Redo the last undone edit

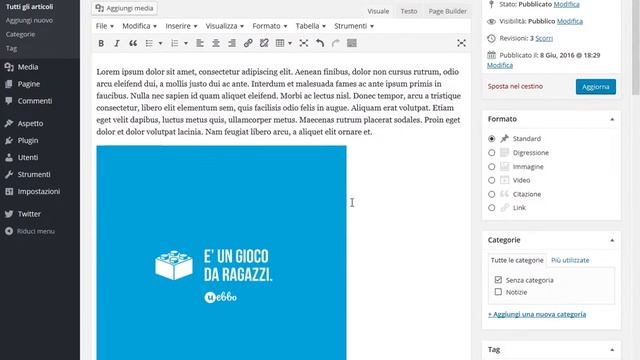[x=336, y=43]
